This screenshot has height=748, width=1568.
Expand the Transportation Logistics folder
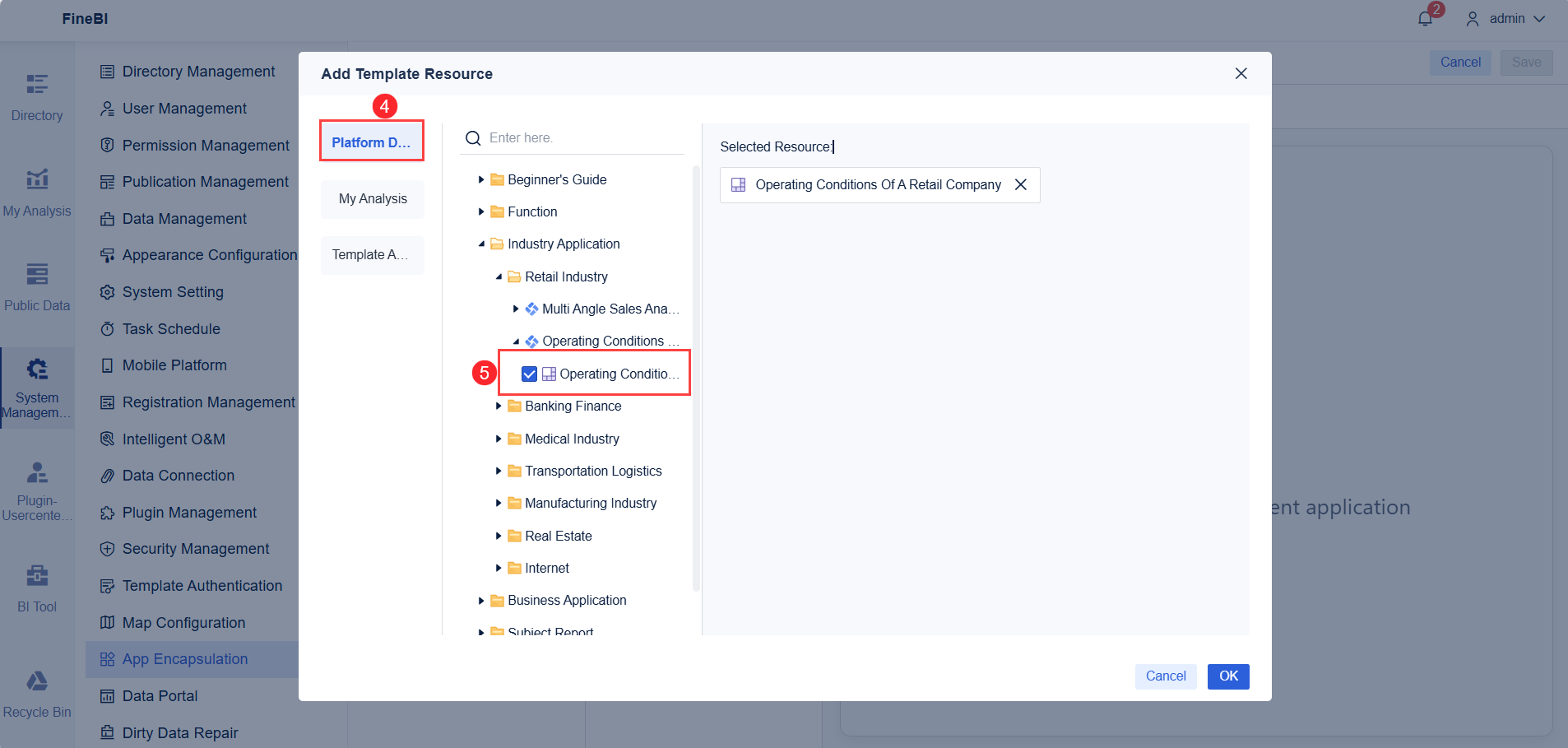coord(499,472)
